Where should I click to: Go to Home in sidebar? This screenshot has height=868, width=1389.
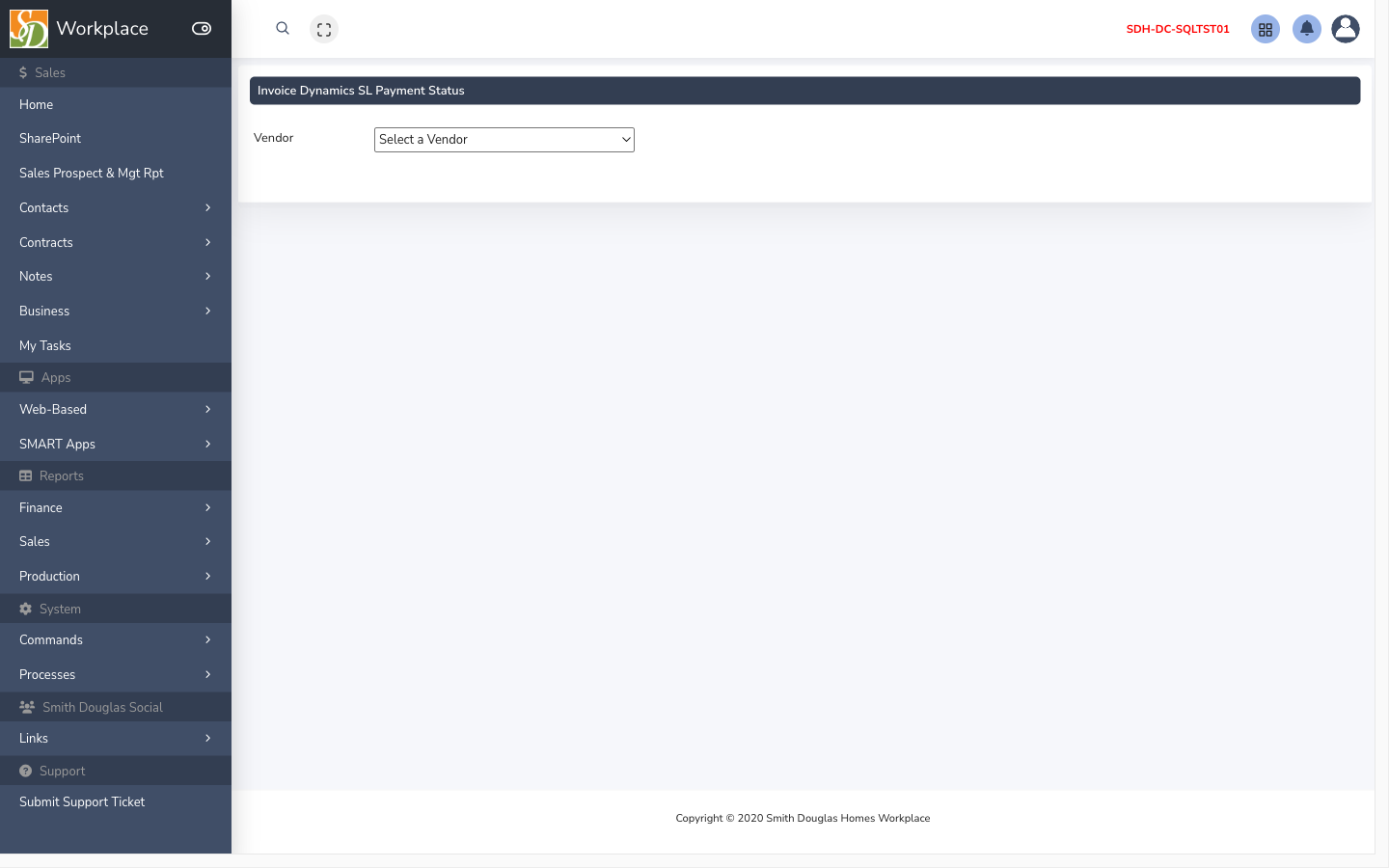[116, 104]
